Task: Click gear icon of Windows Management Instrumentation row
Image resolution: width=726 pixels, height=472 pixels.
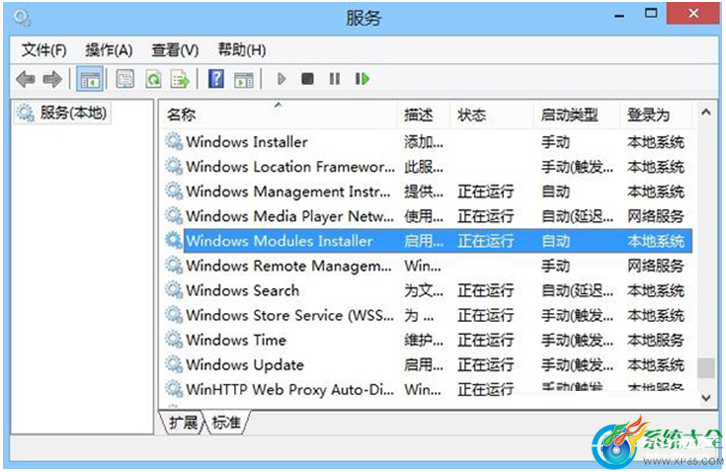Action: tap(174, 191)
